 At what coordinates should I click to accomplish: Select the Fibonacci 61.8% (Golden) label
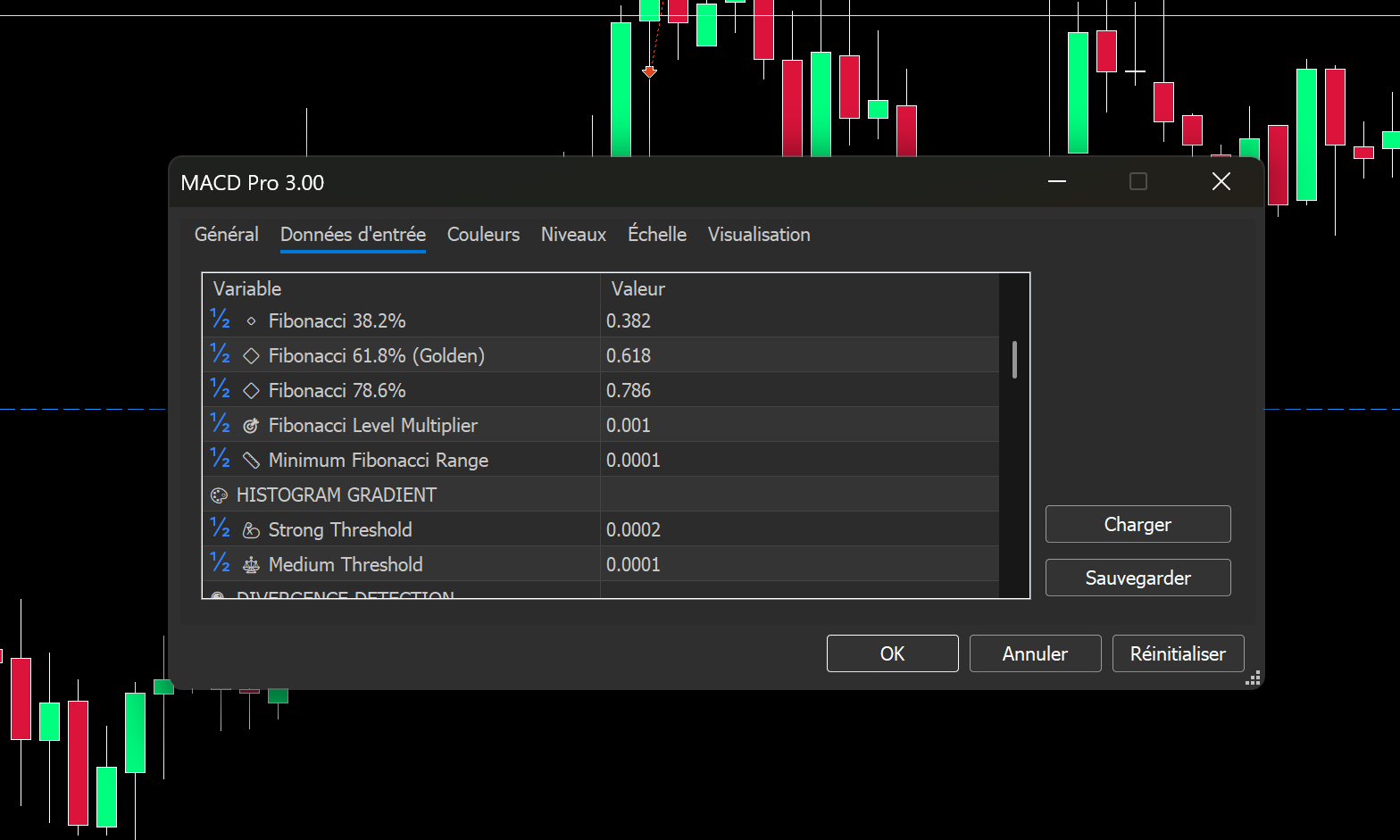(376, 355)
